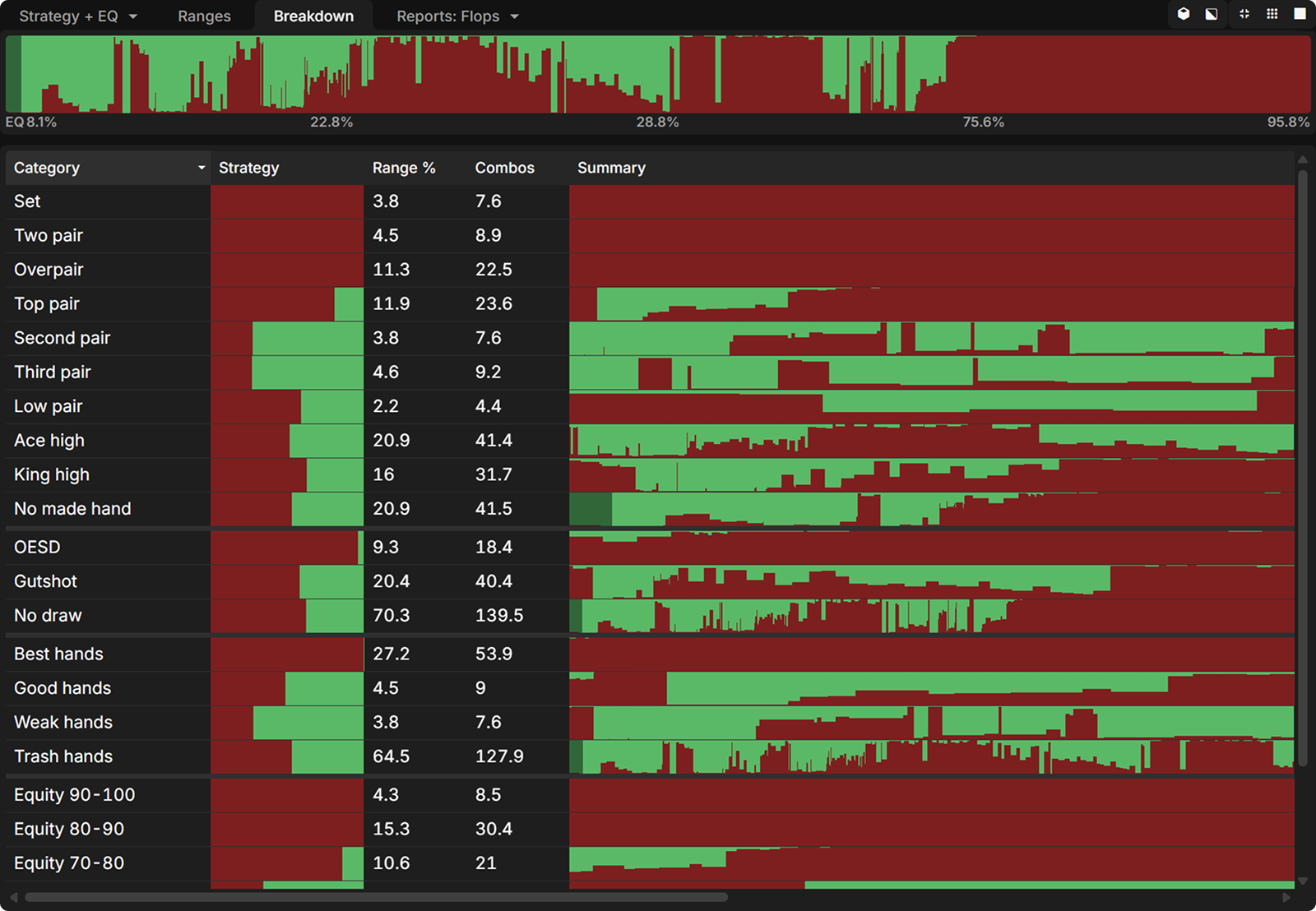The height and width of the screenshot is (911, 1316).
Task: Click the four-arrows collapse icon
Action: point(1244,14)
